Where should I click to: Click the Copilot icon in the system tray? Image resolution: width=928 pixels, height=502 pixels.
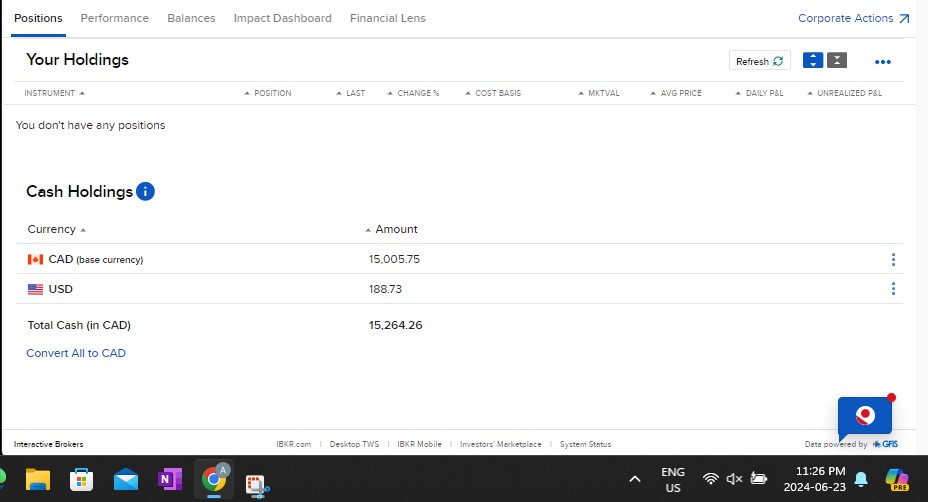(897, 480)
